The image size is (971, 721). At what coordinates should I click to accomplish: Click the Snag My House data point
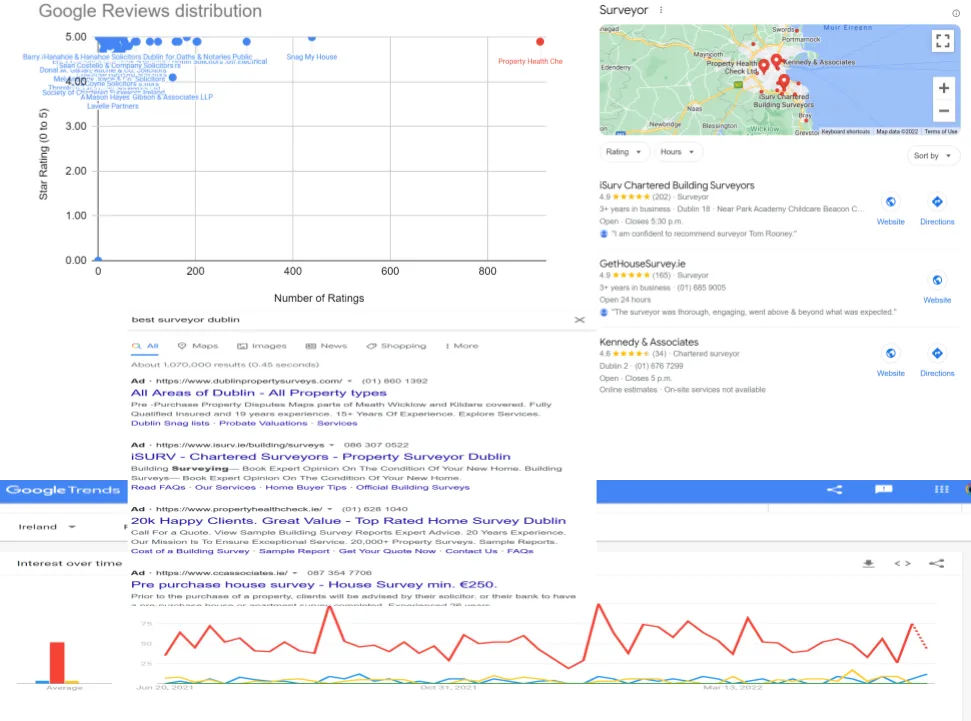[312, 38]
